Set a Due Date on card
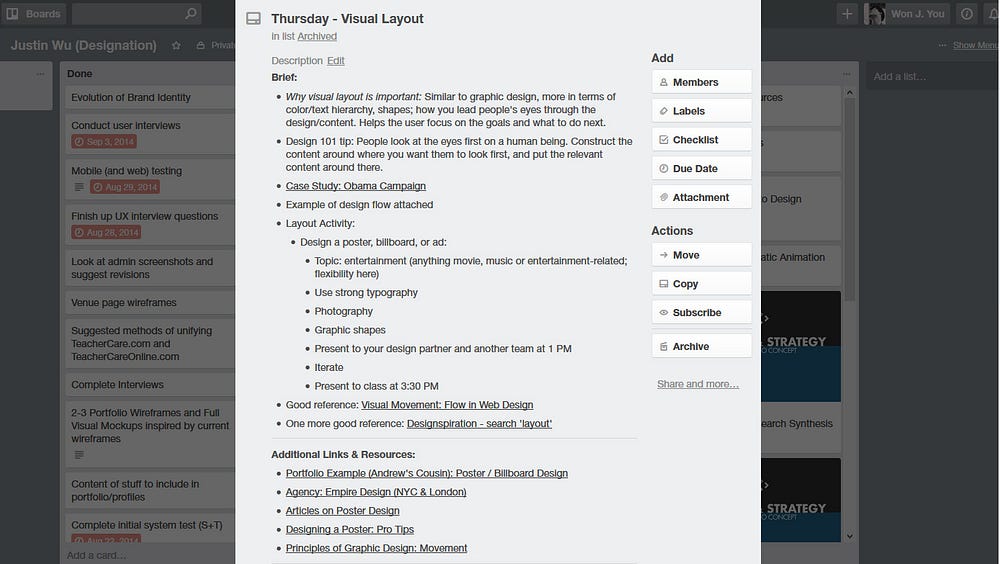Image resolution: width=1000 pixels, height=564 pixels. [x=702, y=168]
